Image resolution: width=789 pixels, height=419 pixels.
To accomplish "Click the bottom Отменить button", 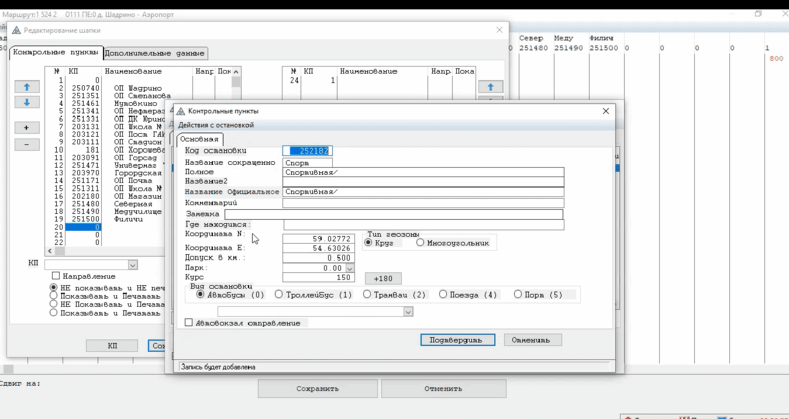I will 443,389.
